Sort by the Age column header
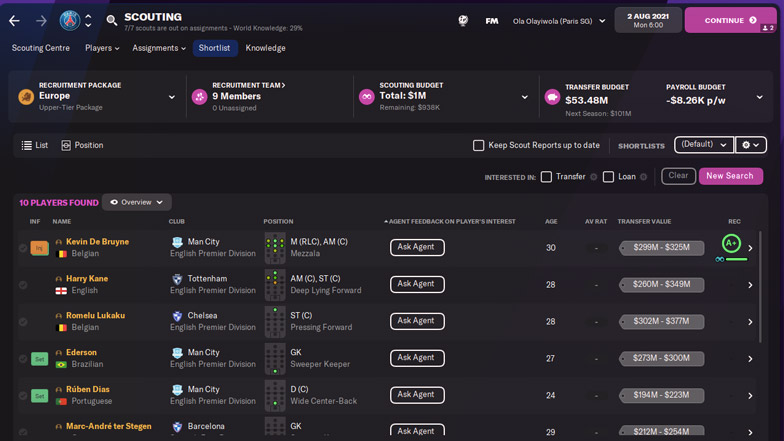This screenshot has height=441, width=784. pyautogui.click(x=551, y=222)
